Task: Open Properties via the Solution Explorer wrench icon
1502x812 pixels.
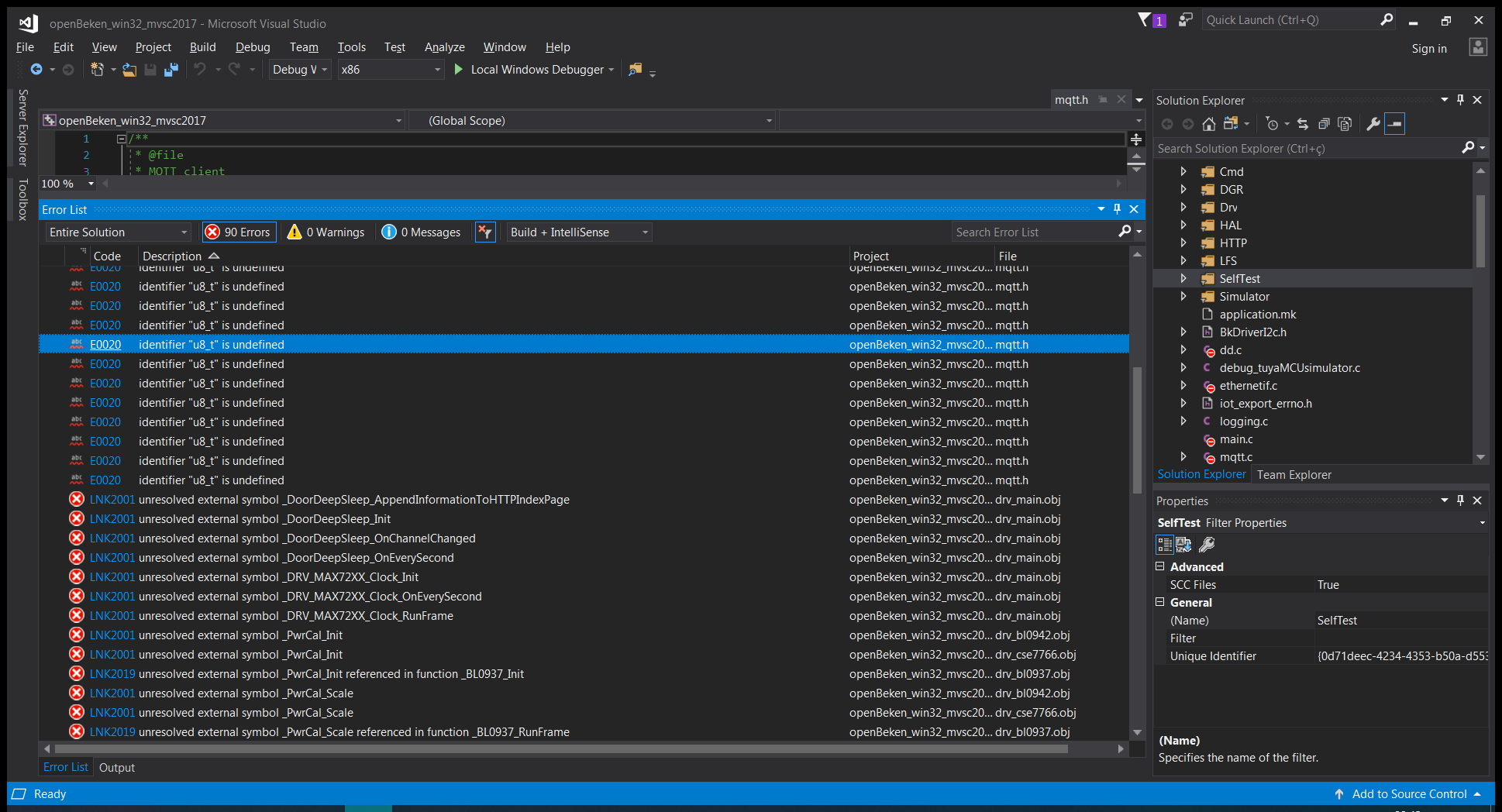Action: [x=1373, y=124]
